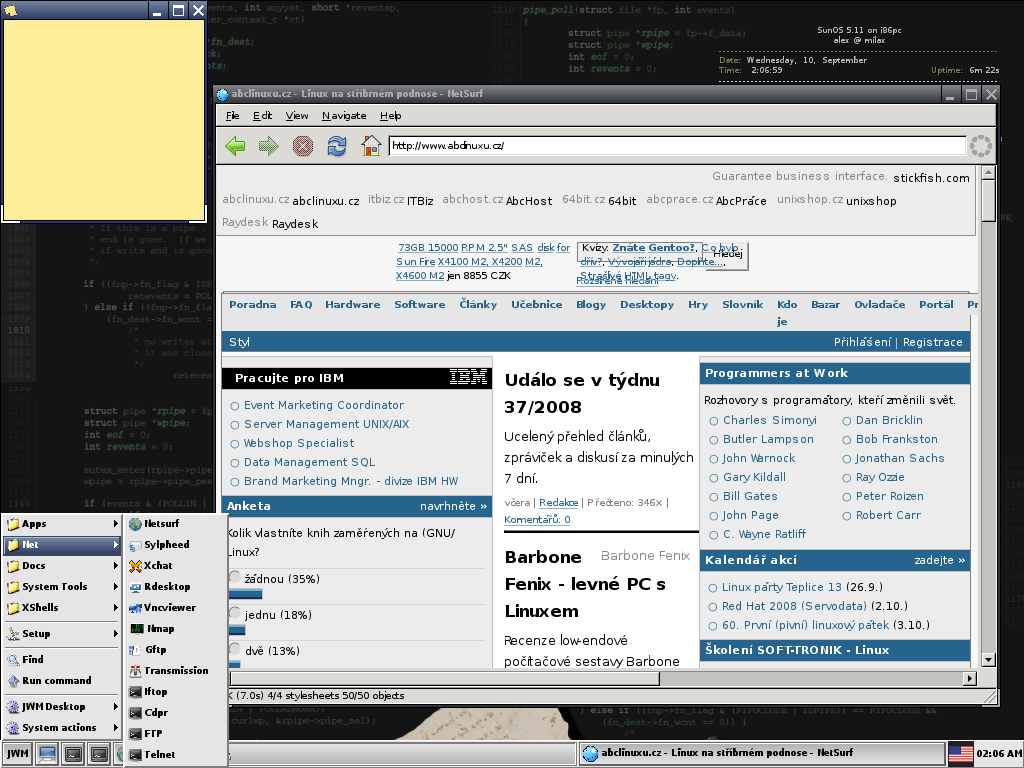Expand the JWM Desktop submenu

click(x=62, y=707)
